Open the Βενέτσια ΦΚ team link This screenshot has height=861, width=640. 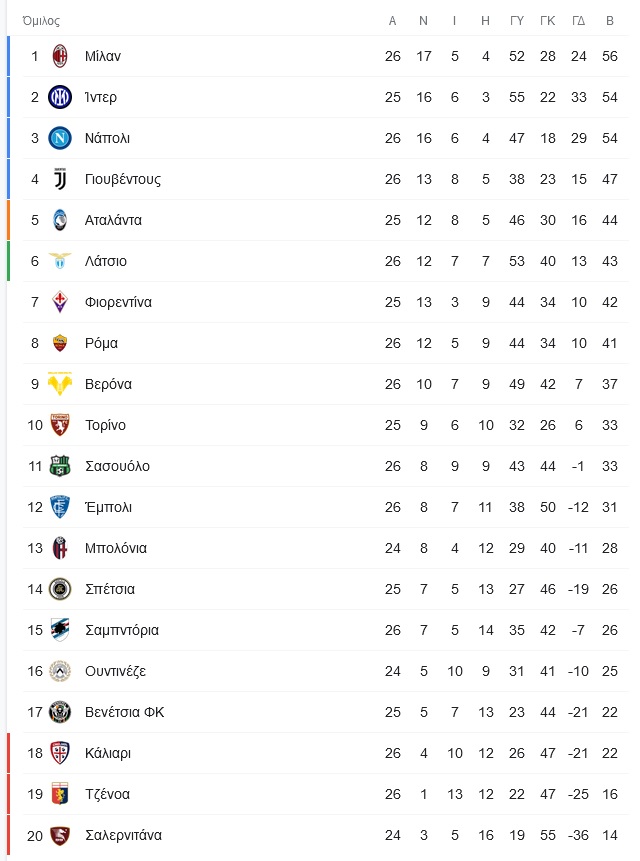(x=125, y=712)
